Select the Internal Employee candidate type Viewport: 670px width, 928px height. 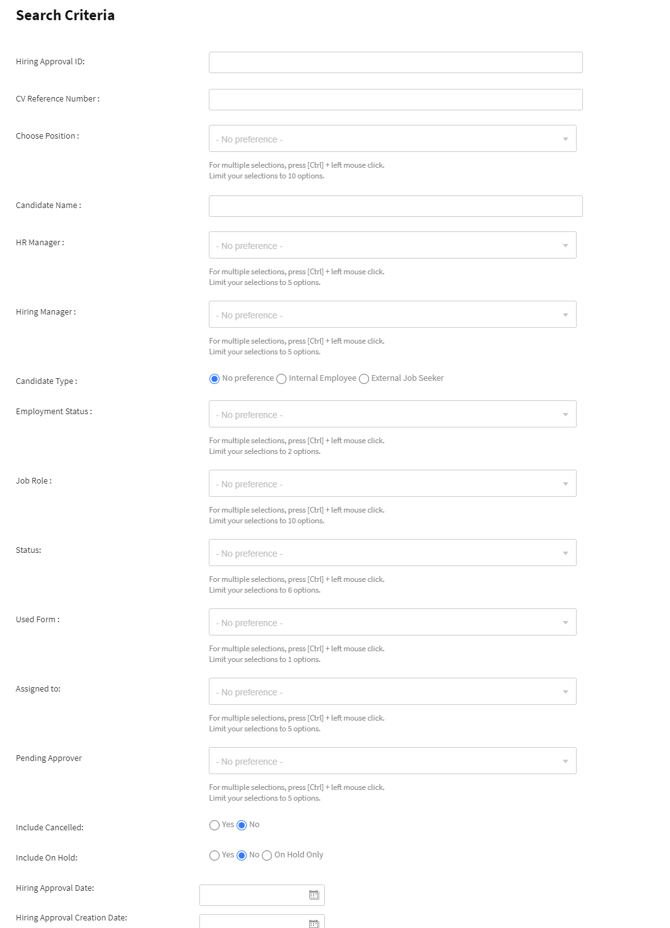(282, 379)
